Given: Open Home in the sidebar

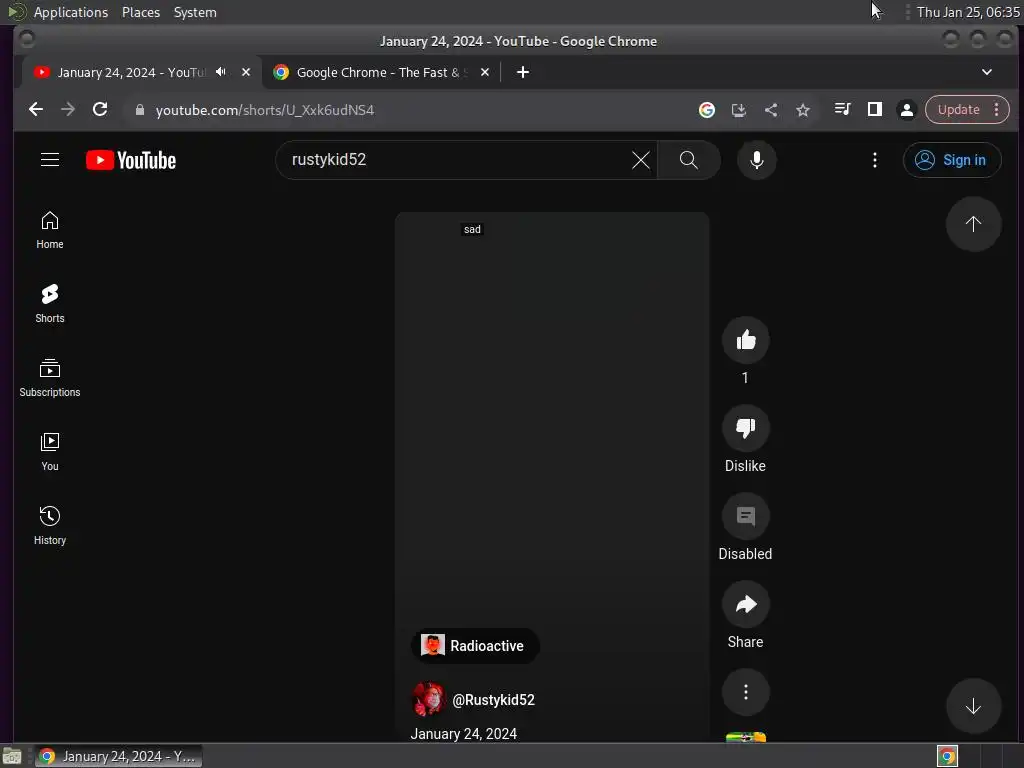Looking at the screenshot, I should [50, 231].
